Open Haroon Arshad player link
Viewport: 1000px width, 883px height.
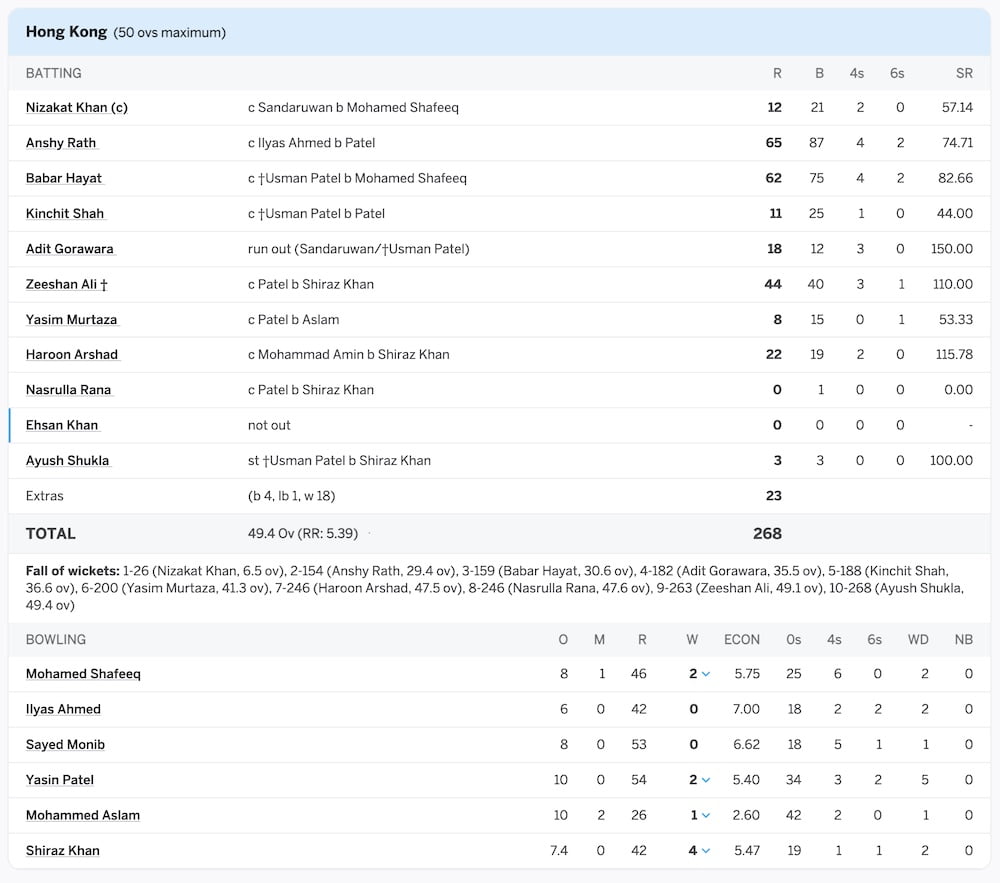pos(72,355)
